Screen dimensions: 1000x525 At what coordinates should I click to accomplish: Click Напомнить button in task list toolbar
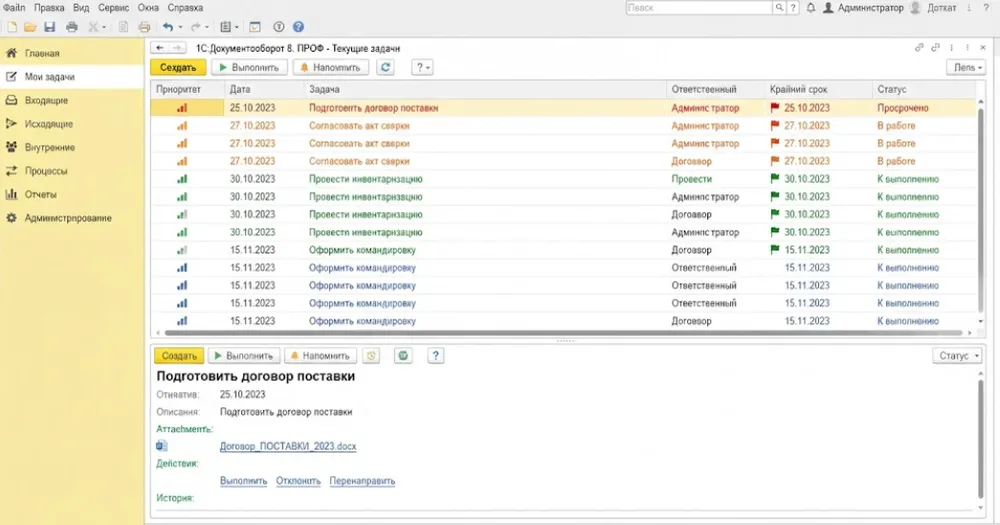331,67
